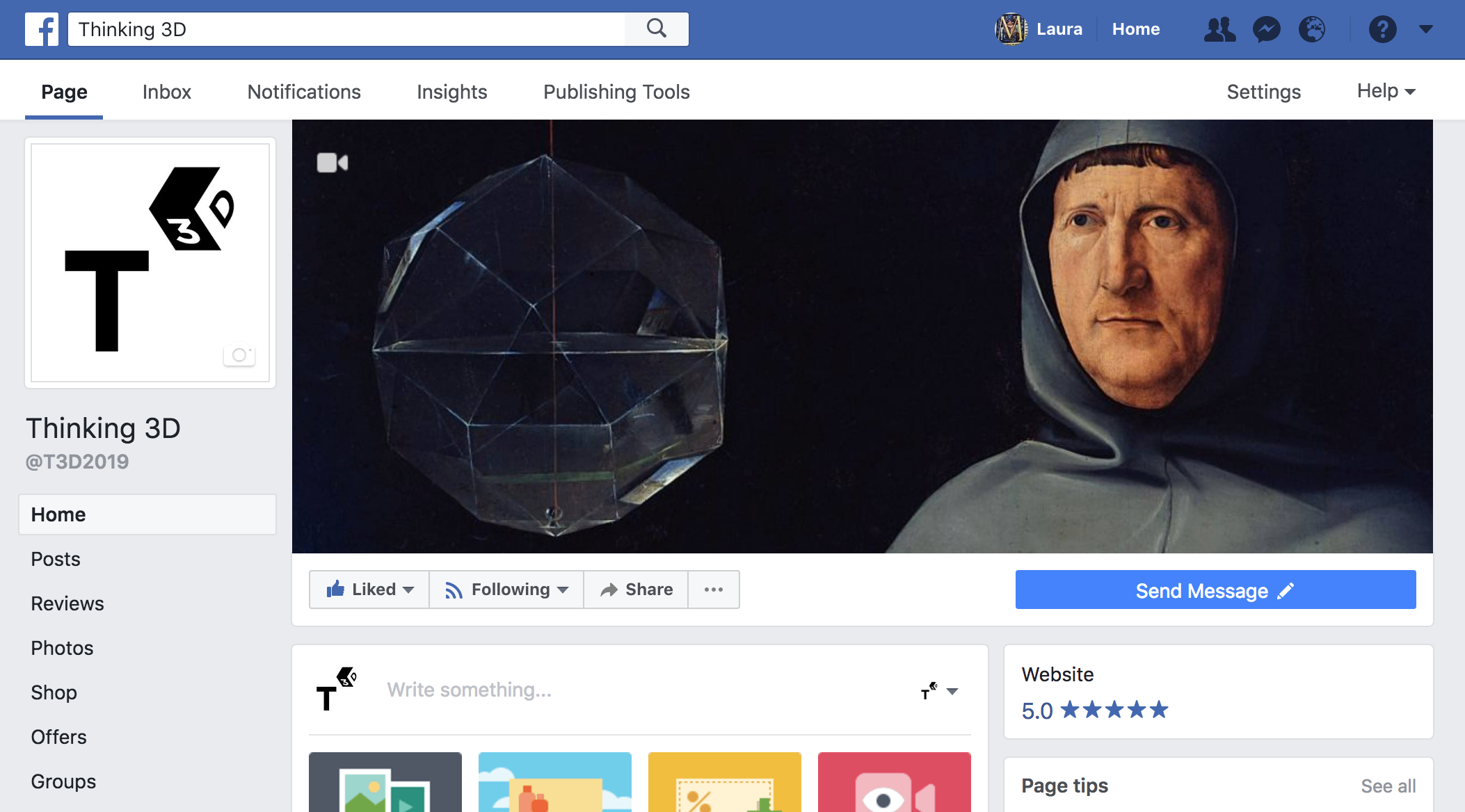Screen dimensions: 1465x812
Task: Open the Messenger icon
Action: point(1266,29)
